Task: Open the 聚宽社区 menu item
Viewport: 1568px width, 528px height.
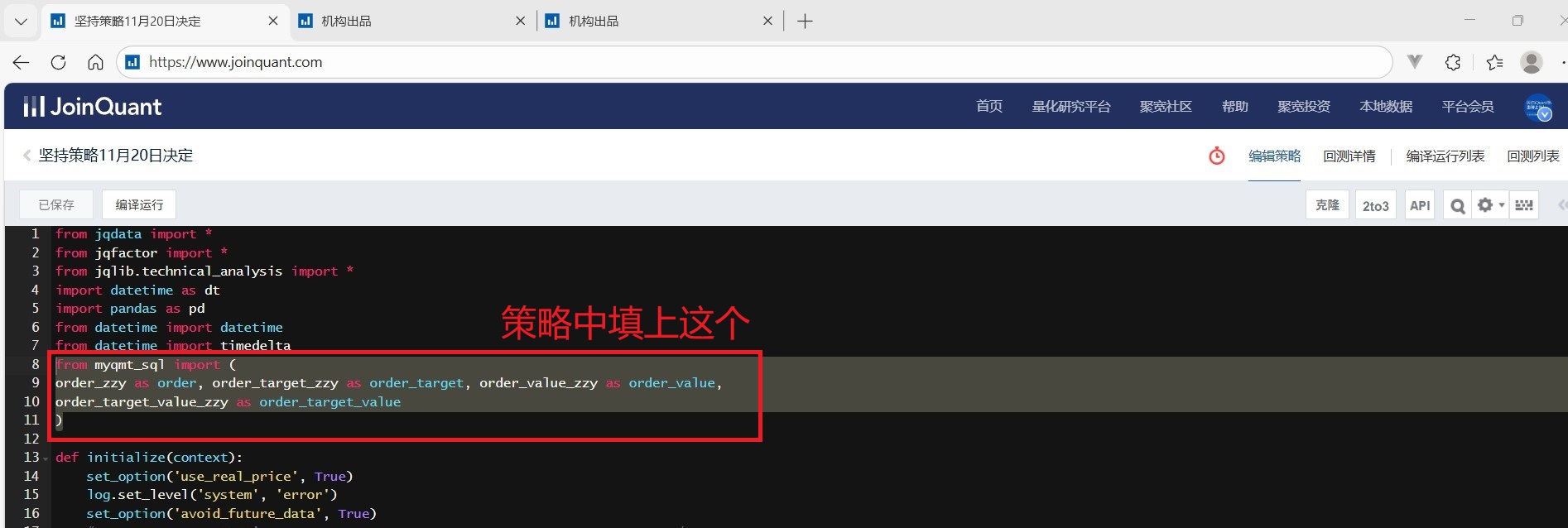Action: [x=1166, y=106]
